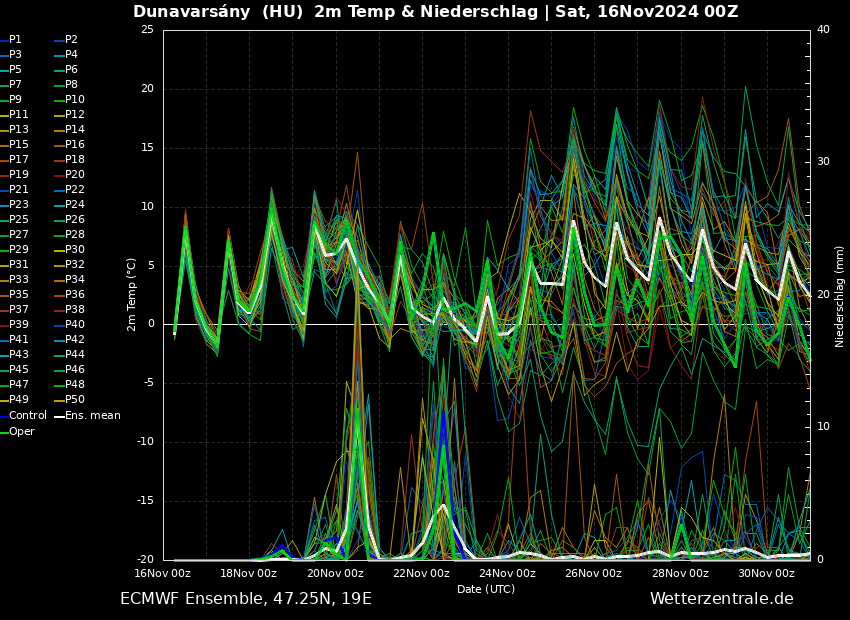
Task: Click the Ens. mean legend entry
Action: tap(92, 415)
